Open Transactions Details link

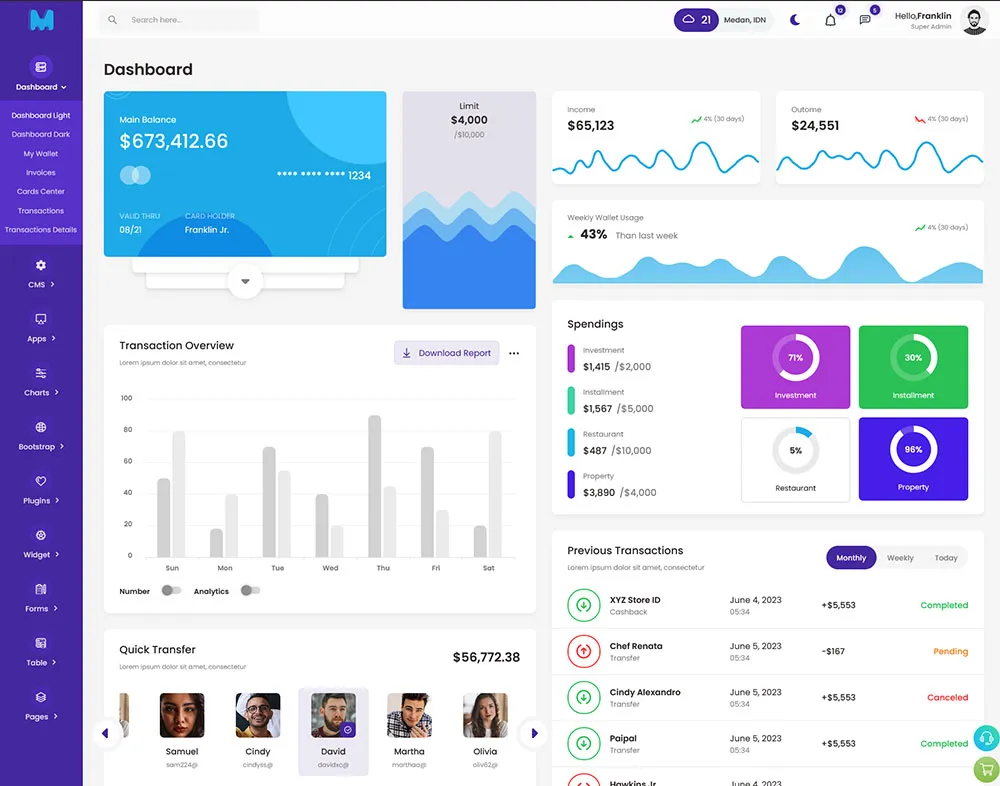click(x=41, y=230)
